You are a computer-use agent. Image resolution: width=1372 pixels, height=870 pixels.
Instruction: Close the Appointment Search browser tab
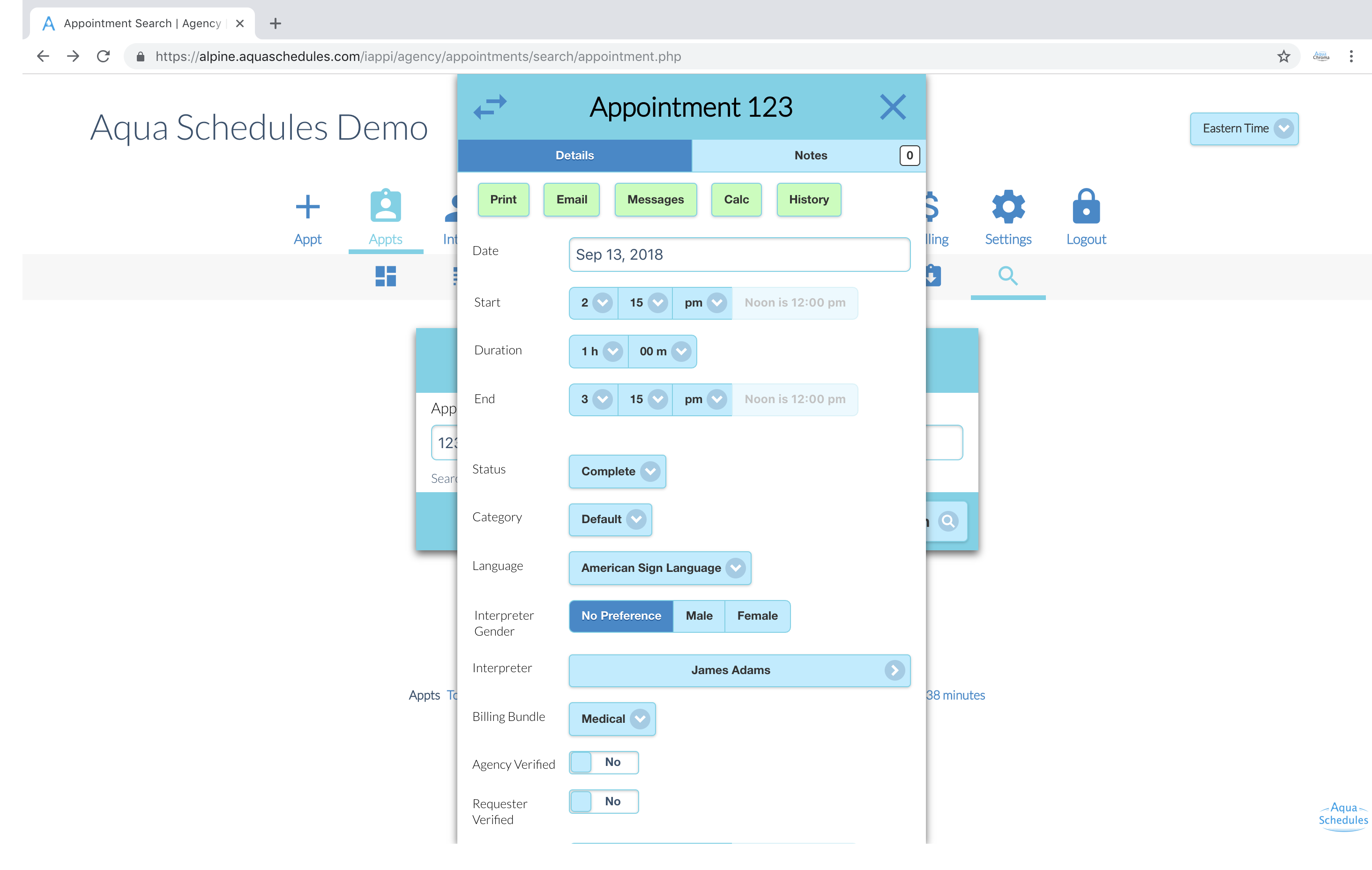pyautogui.click(x=240, y=23)
